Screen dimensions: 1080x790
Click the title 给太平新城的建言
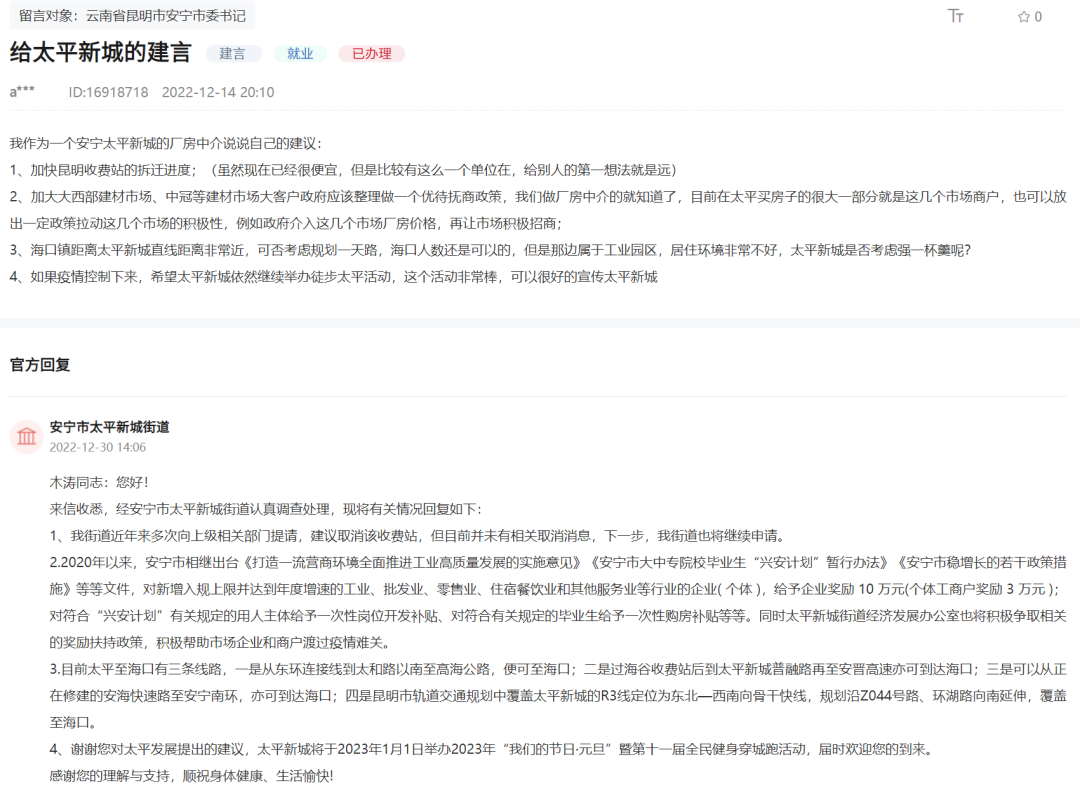point(100,53)
